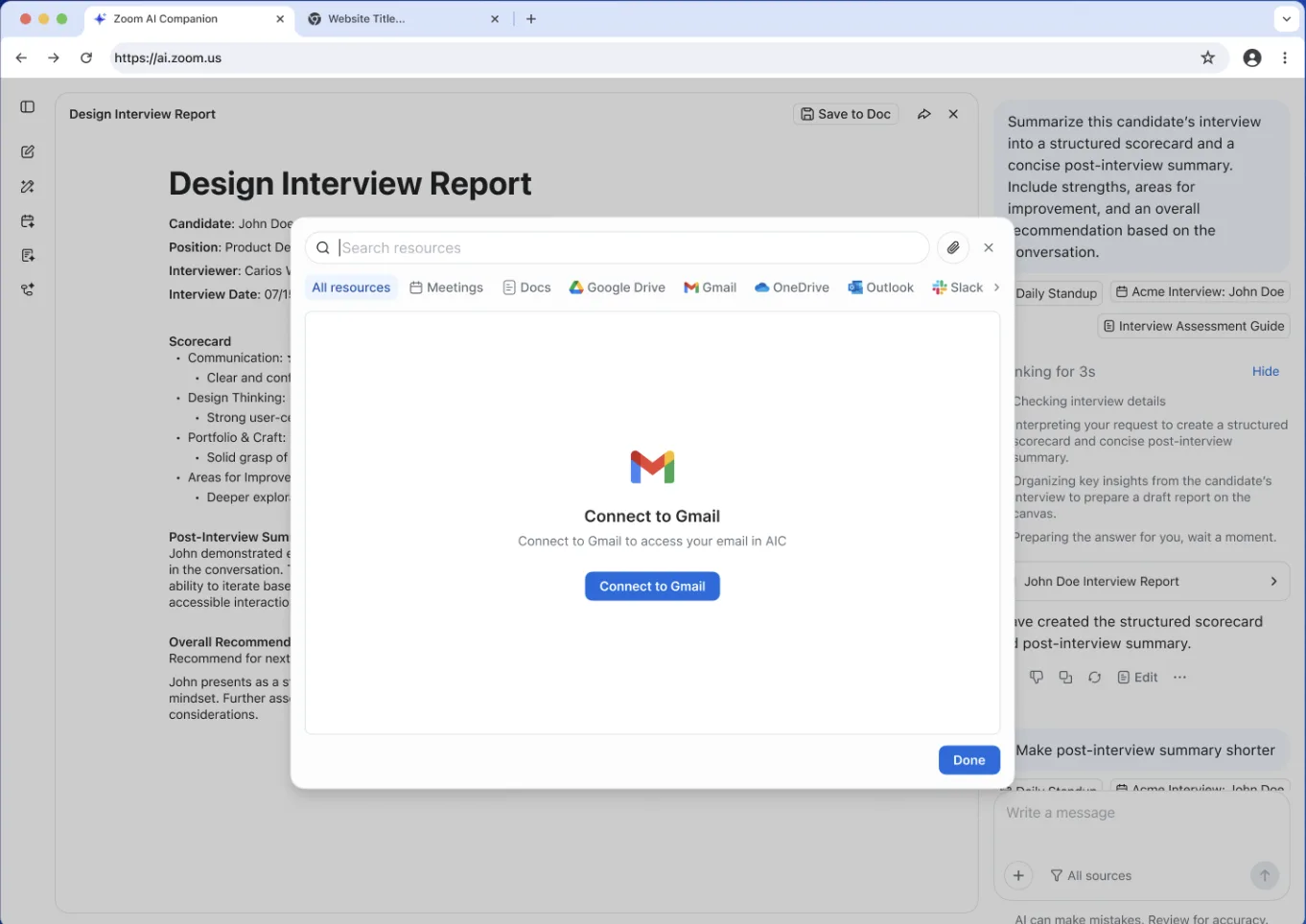The height and width of the screenshot is (924, 1306).
Task: Click the new chat compose icon
Action: point(28,151)
